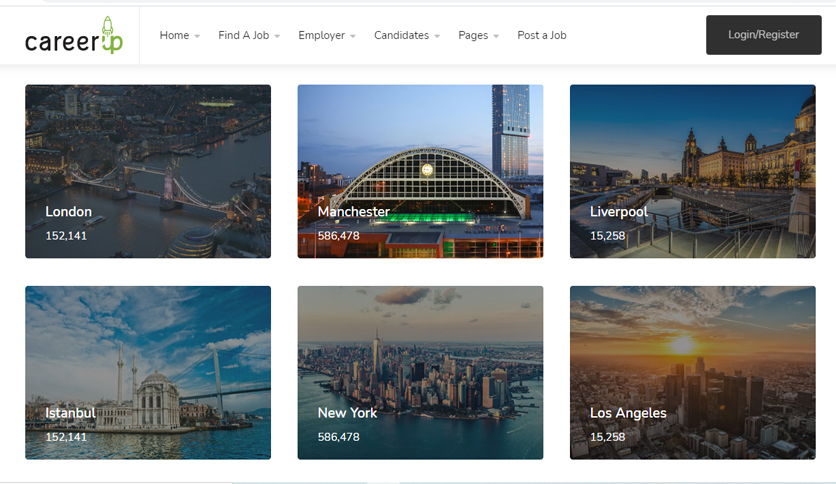Click Los Angeles's 15,258 job count
Image resolution: width=836 pixels, height=484 pixels.
pyautogui.click(x=608, y=437)
